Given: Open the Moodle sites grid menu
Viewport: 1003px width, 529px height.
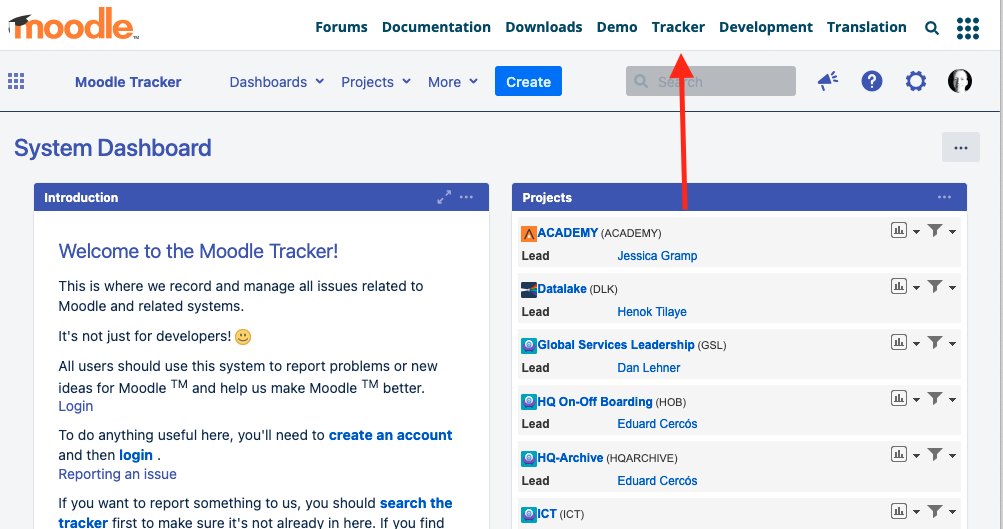Looking at the screenshot, I should 968,28.
